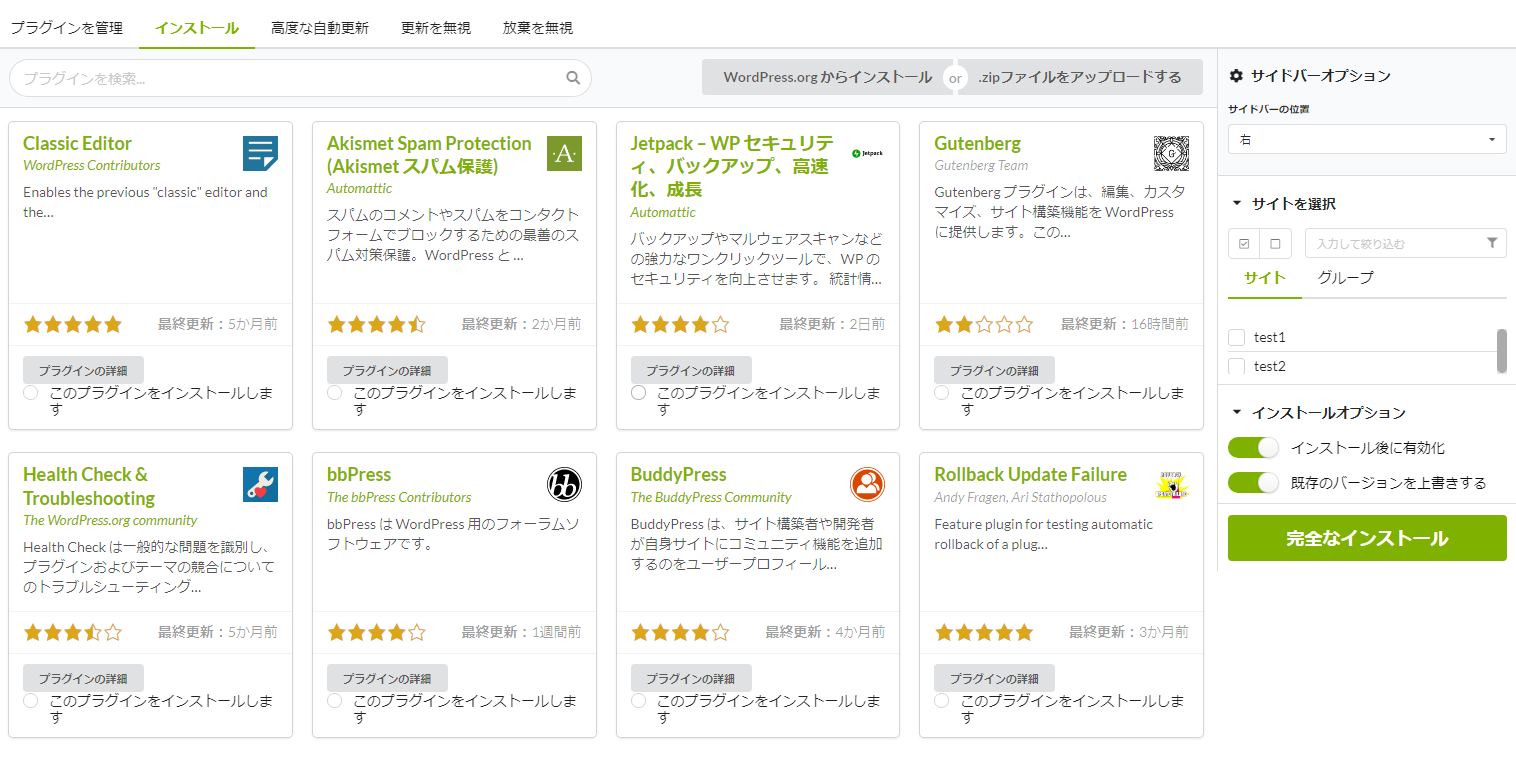Click the plugin search input field
The width and height of the screenshot is (1516, 773).
(x=300, y=78)
